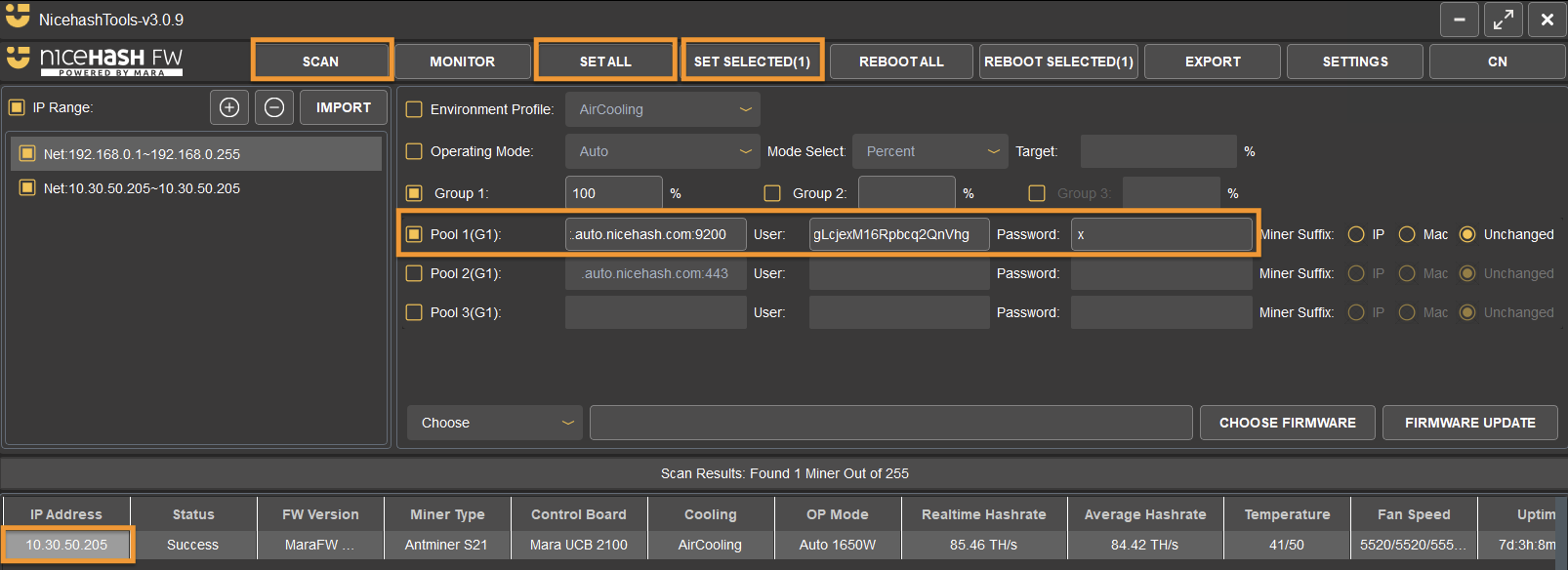This screenshot has width=1568, height=570.
Task: Enable the Operating Mode checkbox
Action: 414,151
